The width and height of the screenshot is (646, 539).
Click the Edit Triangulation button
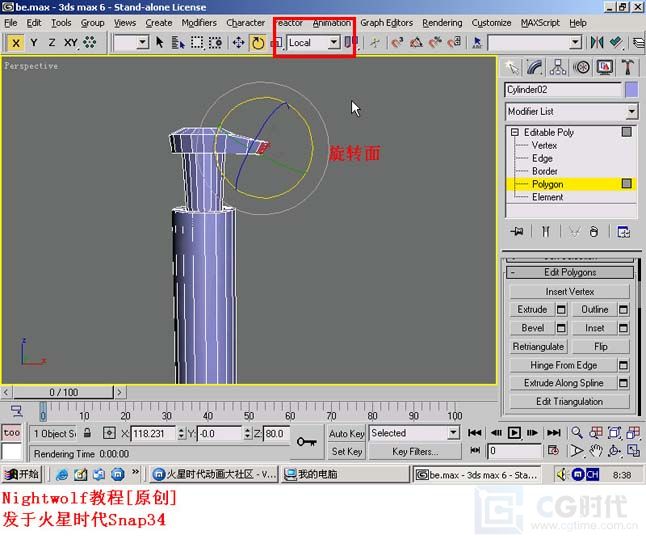pyautogui.click(x=569, y=401)
